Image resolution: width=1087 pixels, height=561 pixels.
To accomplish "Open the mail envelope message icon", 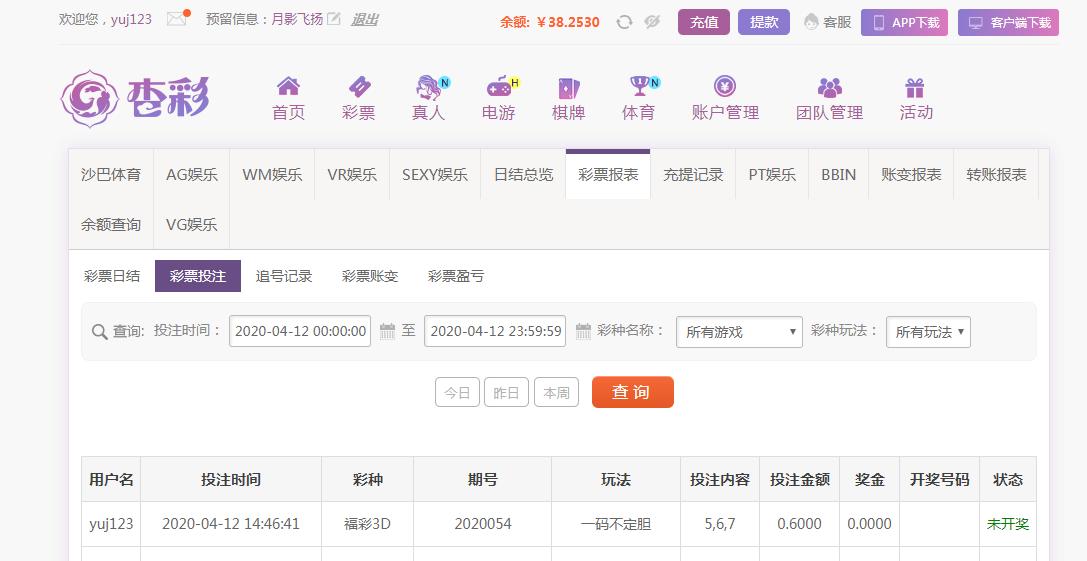I will click(177, 19).
